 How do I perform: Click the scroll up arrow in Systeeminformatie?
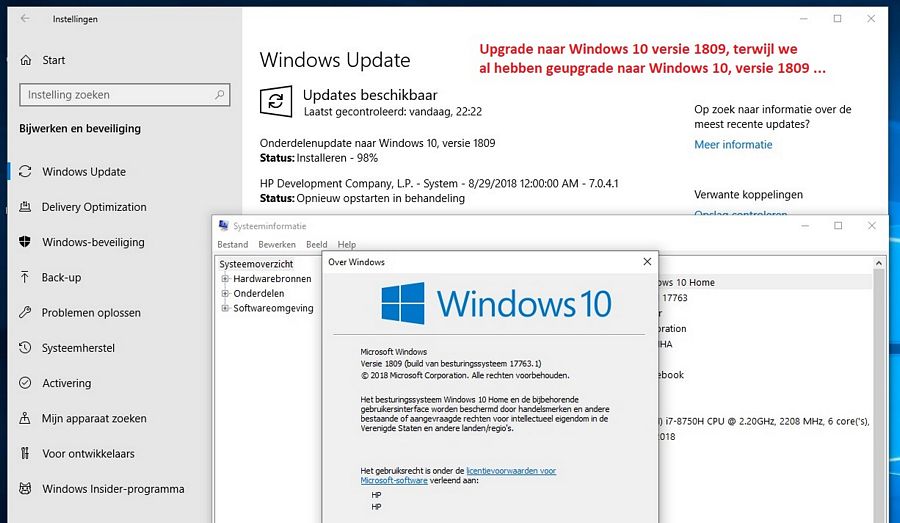click(x=879, y=263)
